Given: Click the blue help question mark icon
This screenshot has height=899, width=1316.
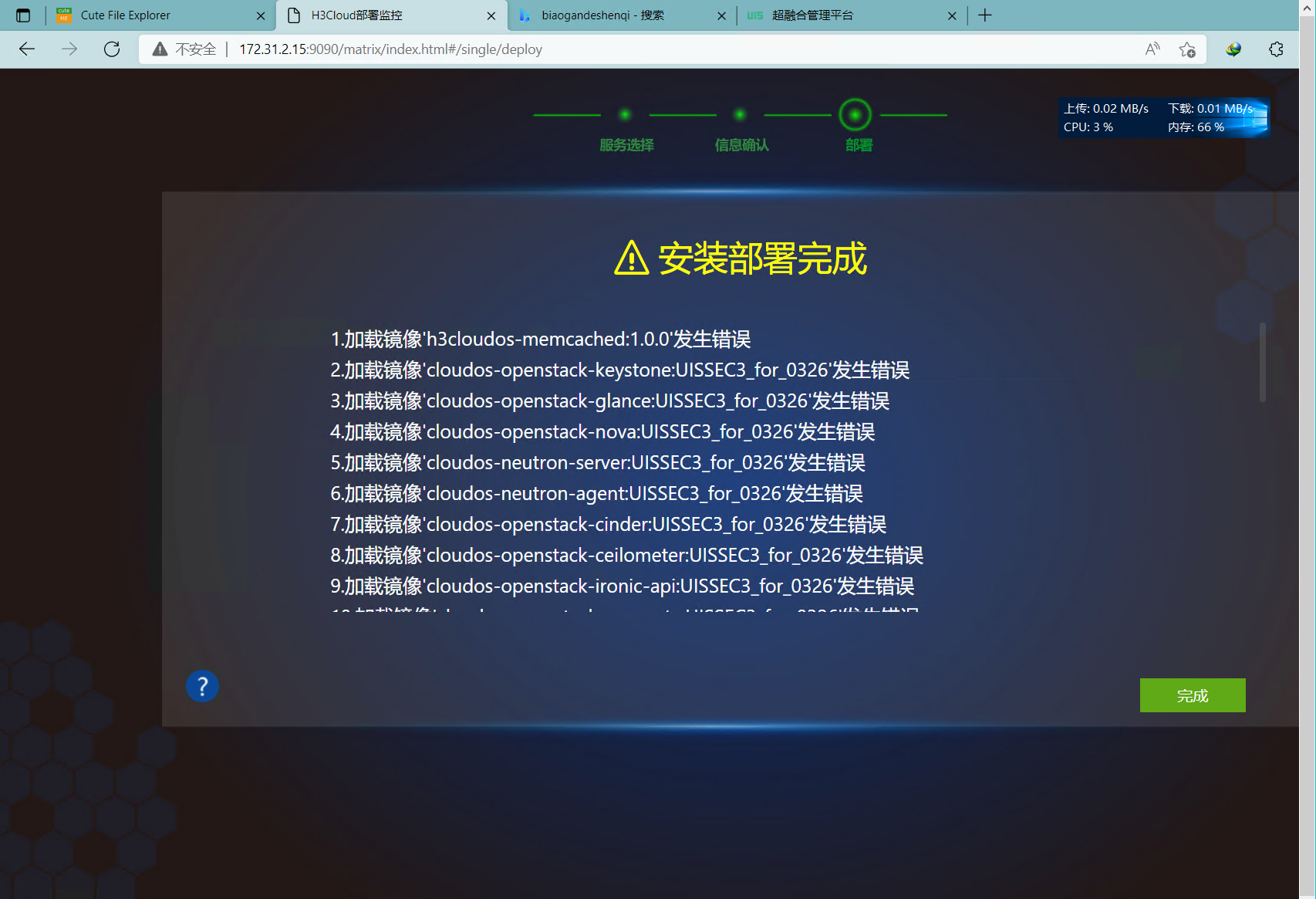Looking at the screenshot, I should (202, 686).
